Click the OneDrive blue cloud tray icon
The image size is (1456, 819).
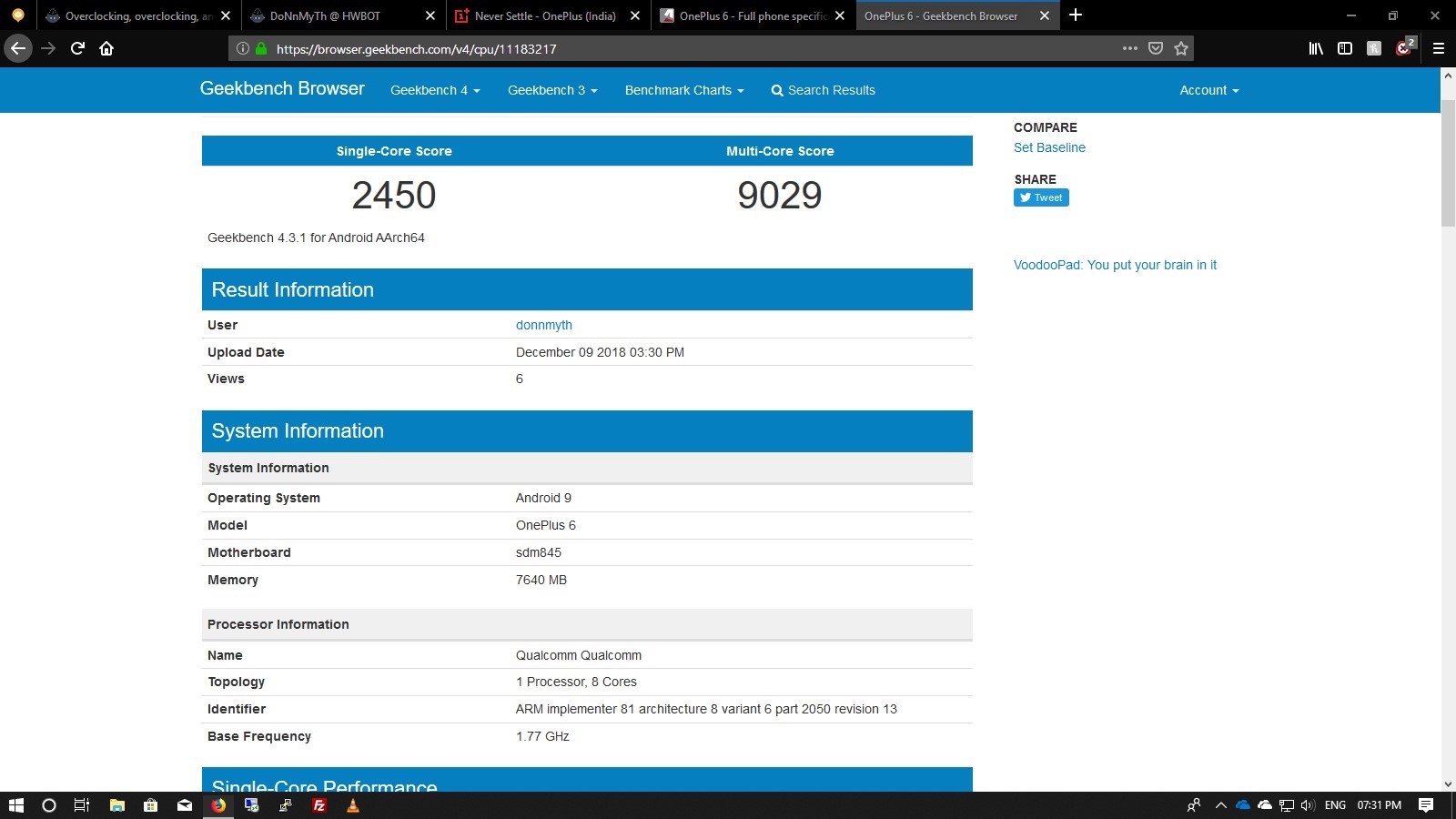[1243, 805]
